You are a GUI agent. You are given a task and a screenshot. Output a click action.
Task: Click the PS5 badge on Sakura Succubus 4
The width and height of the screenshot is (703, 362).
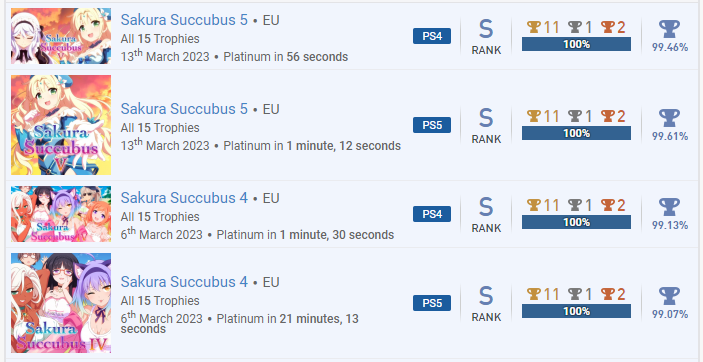click(x=432, y=303)
